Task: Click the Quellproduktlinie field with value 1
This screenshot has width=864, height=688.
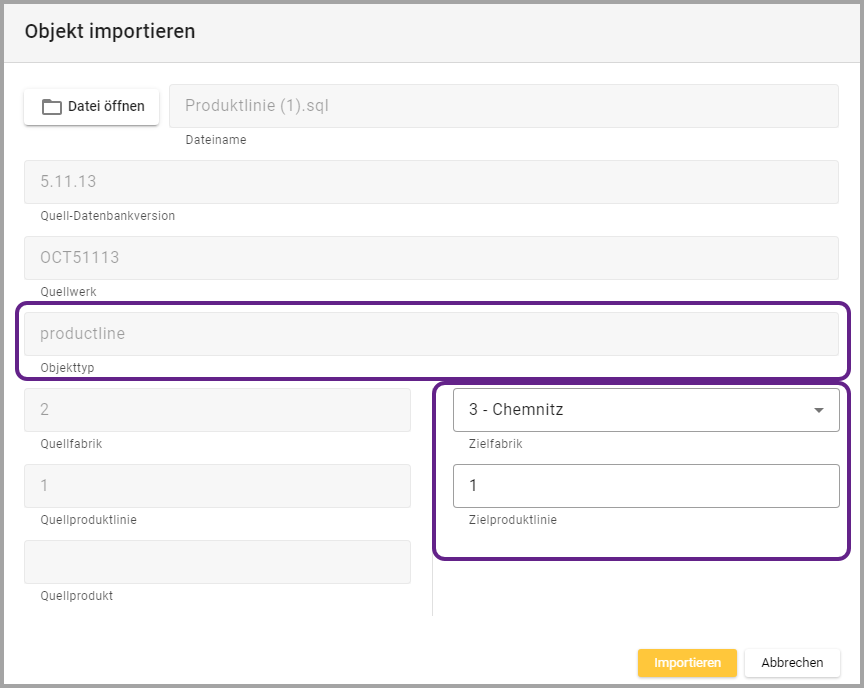Action: pos(217,486)
